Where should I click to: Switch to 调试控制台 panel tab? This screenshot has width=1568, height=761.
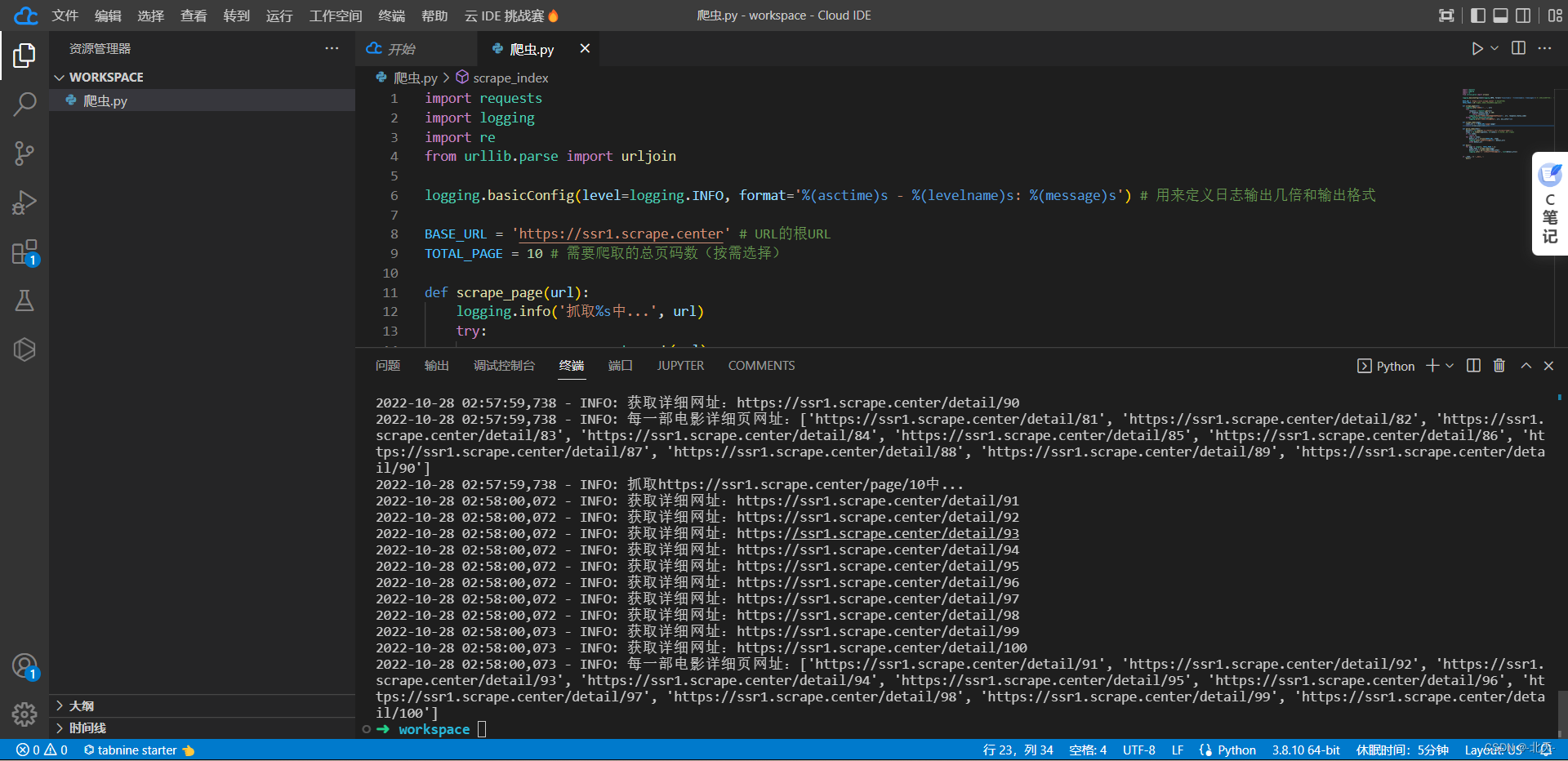coord(504,366)
